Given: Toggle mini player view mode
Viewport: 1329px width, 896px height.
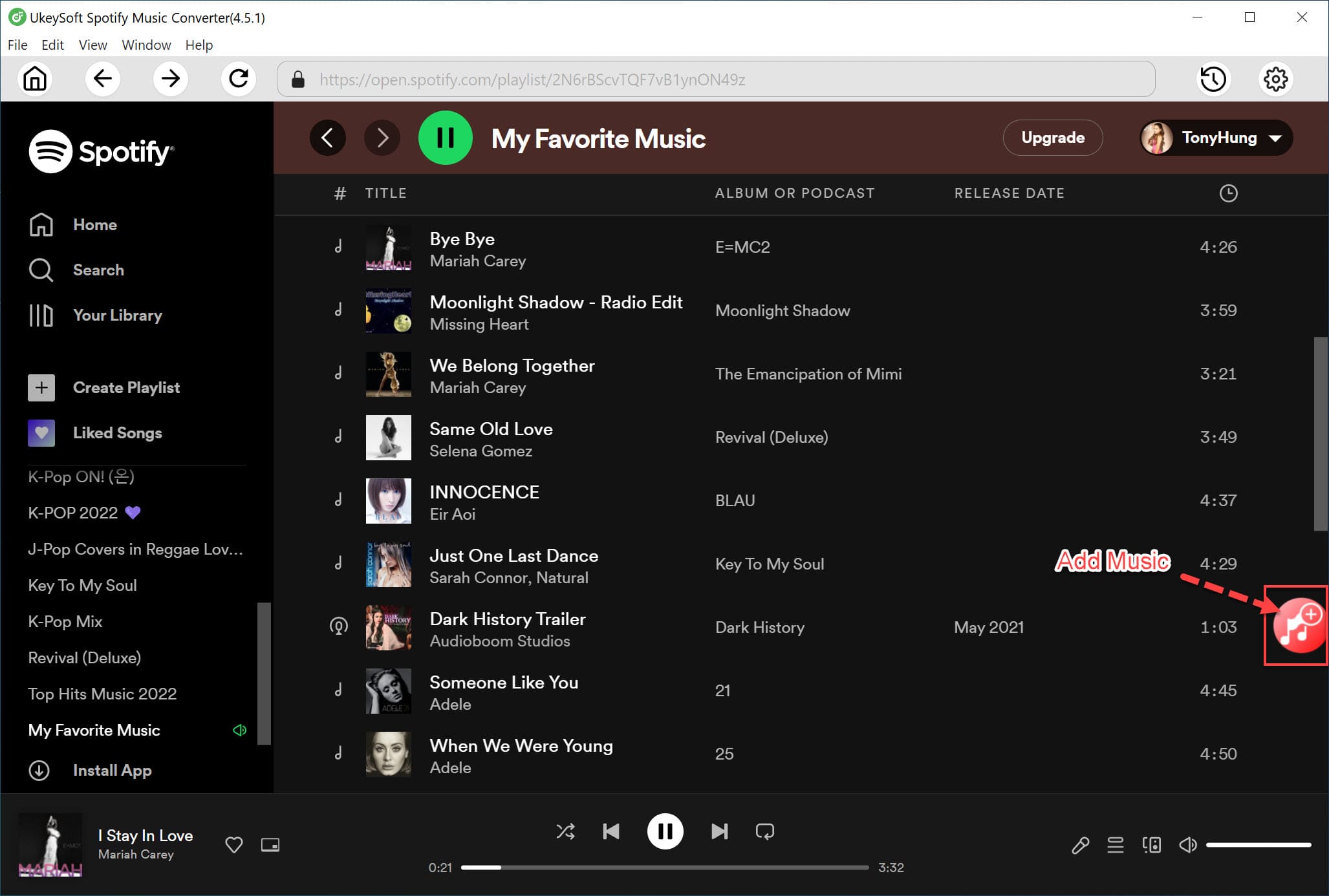Looking at the screenshot, I should click(x=269, y=844).
